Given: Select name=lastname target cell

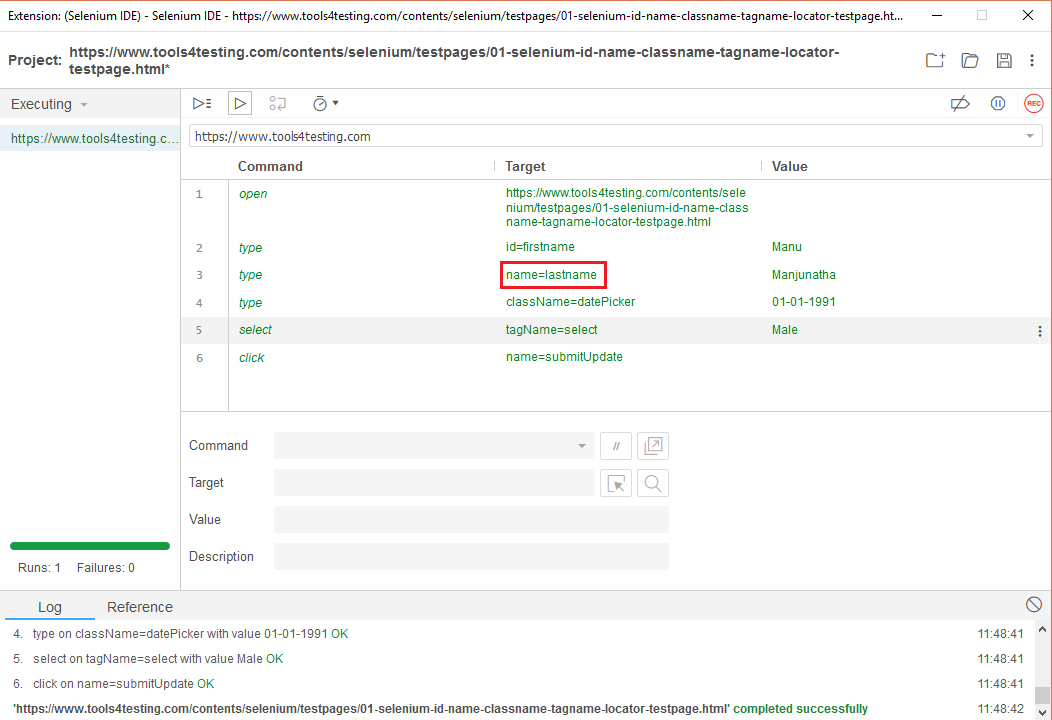Looking at the screenshot, I should (551, 275).
